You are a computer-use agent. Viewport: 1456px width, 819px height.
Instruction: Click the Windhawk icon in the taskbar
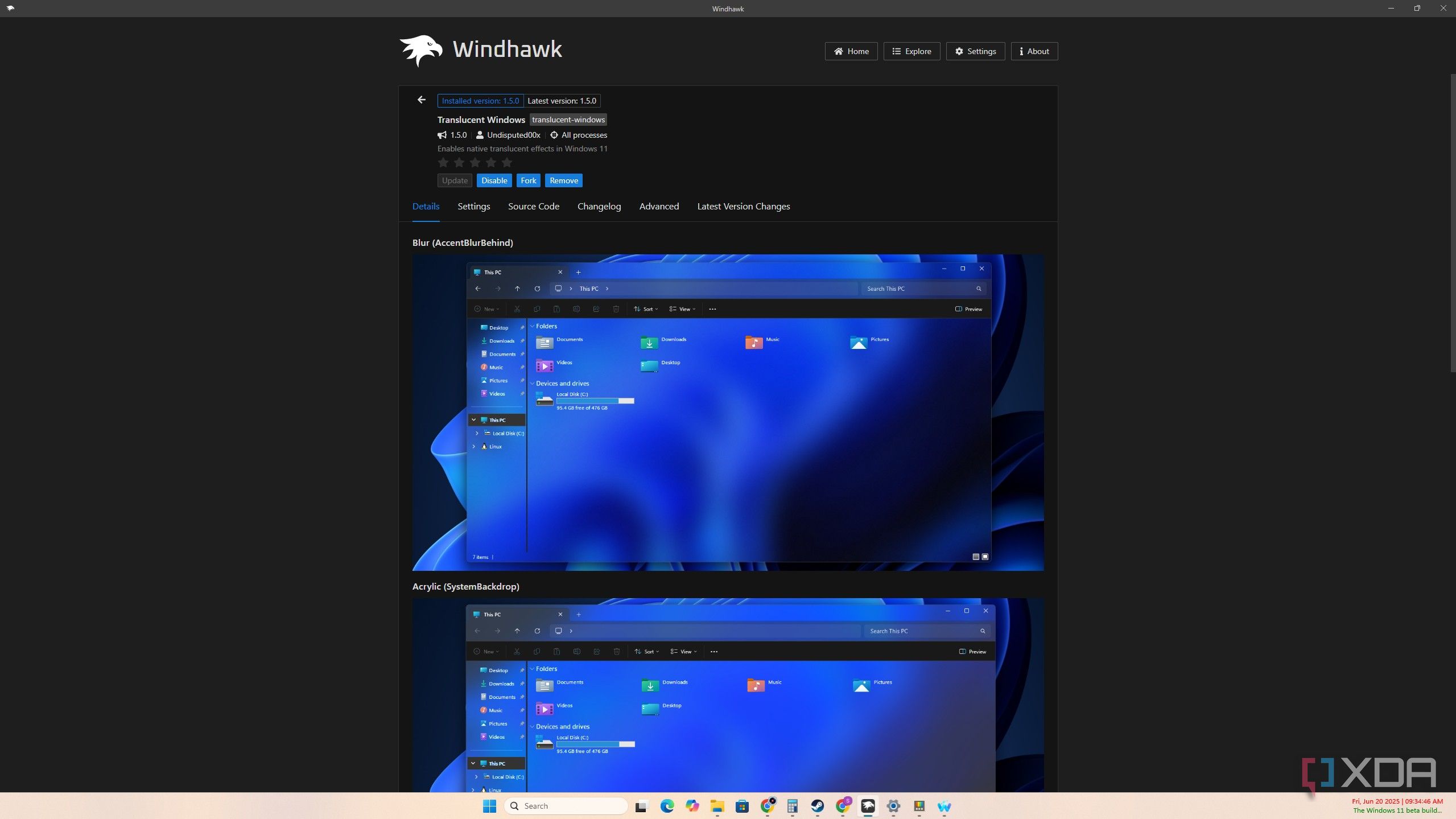click(868, 806)
